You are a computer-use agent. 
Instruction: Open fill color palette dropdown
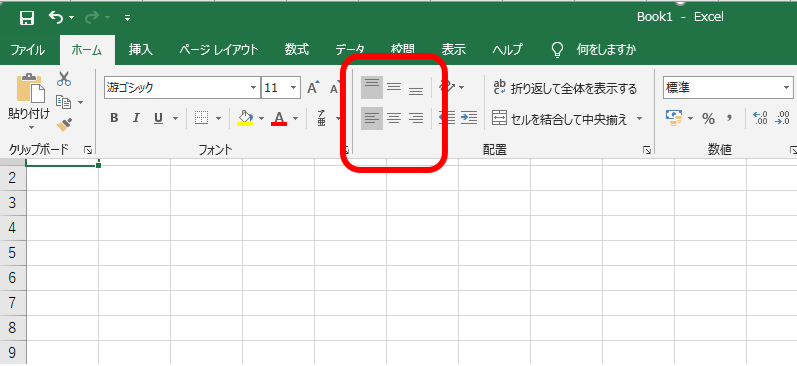pos(261,119)
